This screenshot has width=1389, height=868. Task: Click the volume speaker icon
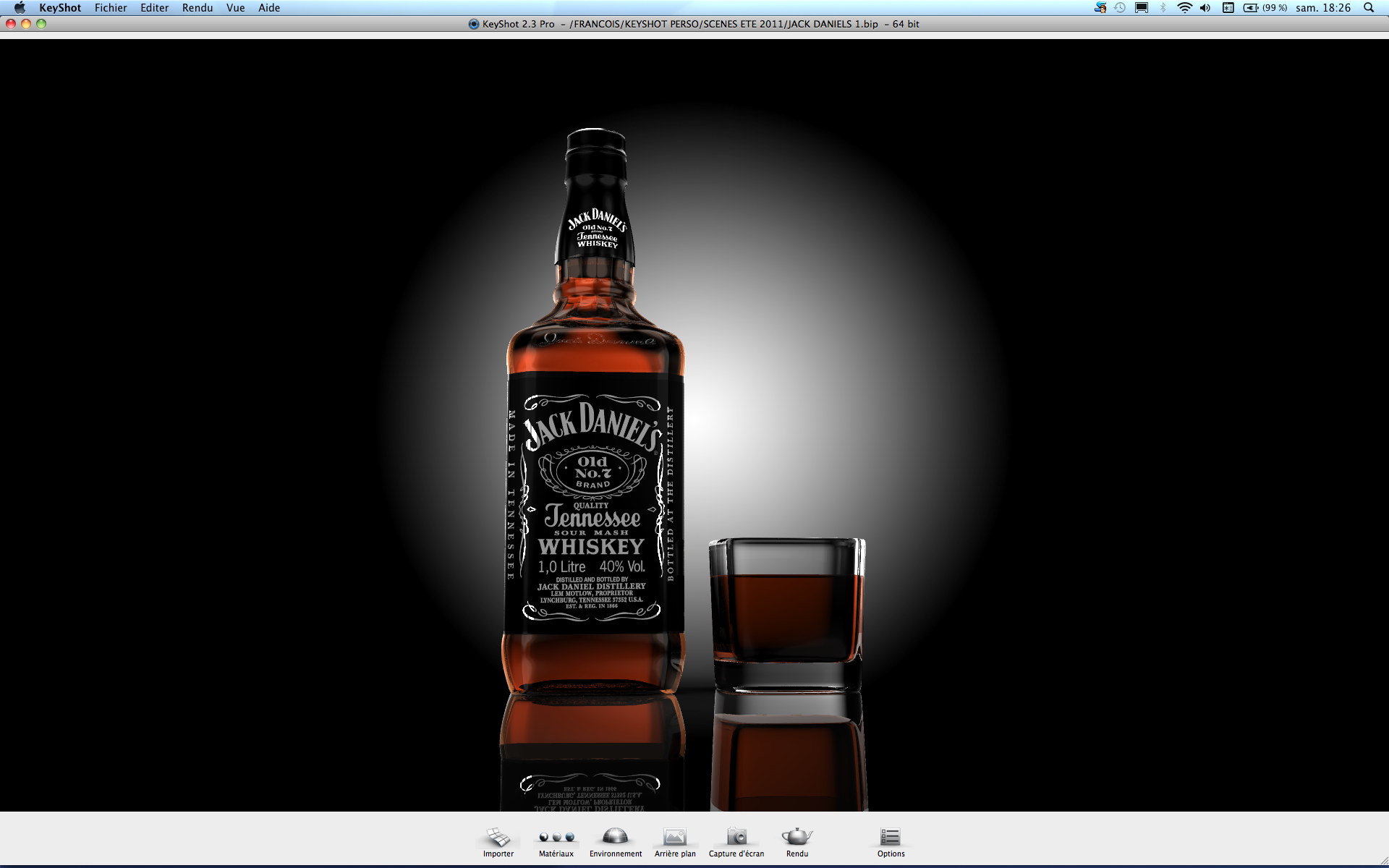coord(1205,8)
